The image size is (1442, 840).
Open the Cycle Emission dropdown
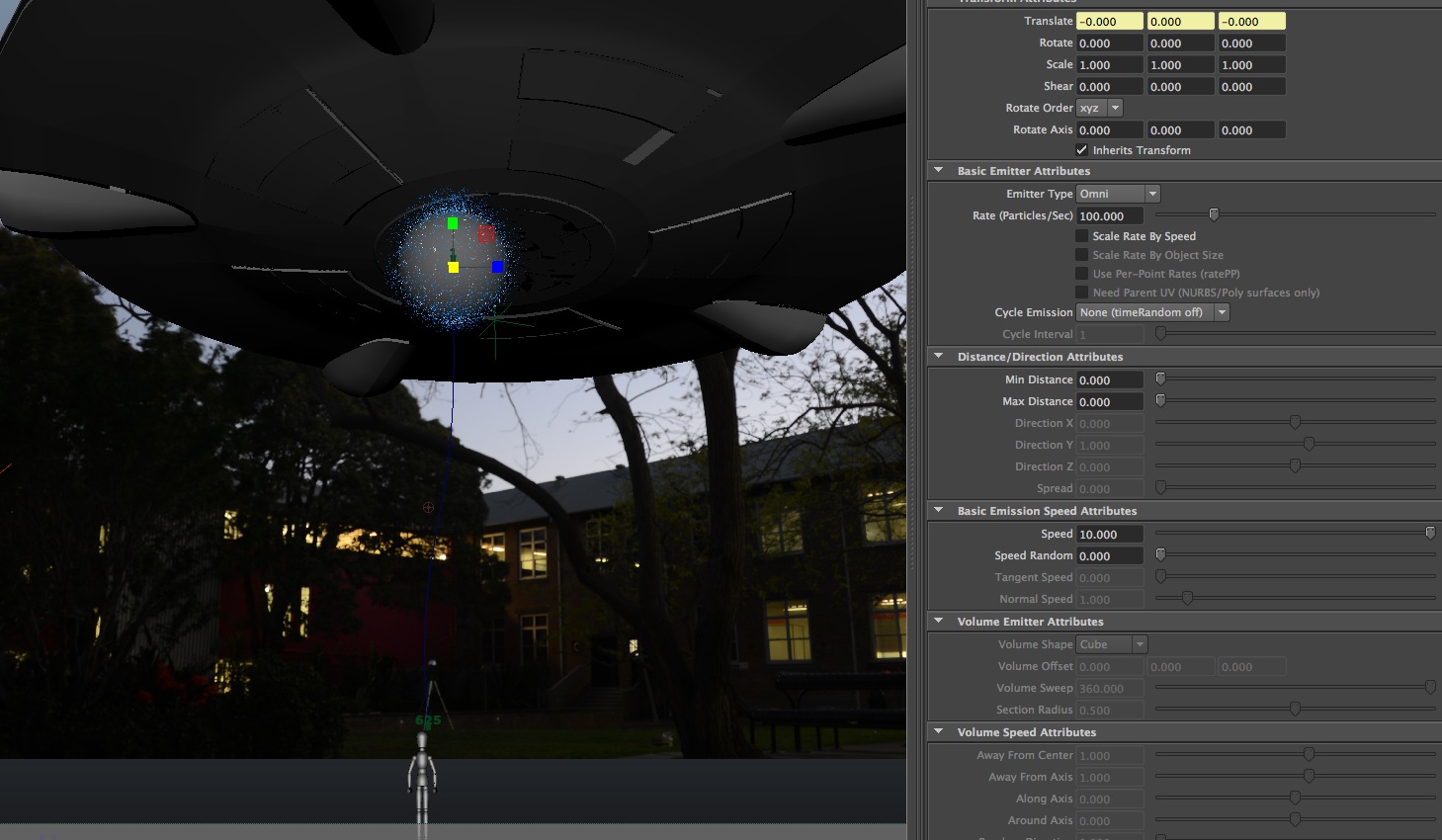click(x=1151, y=312)
